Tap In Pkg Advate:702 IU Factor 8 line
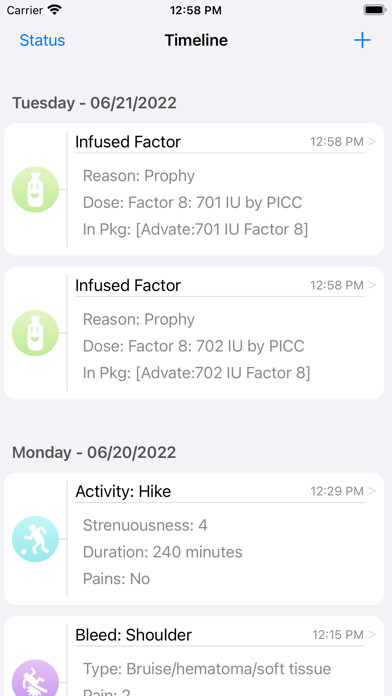 point(196,373)
